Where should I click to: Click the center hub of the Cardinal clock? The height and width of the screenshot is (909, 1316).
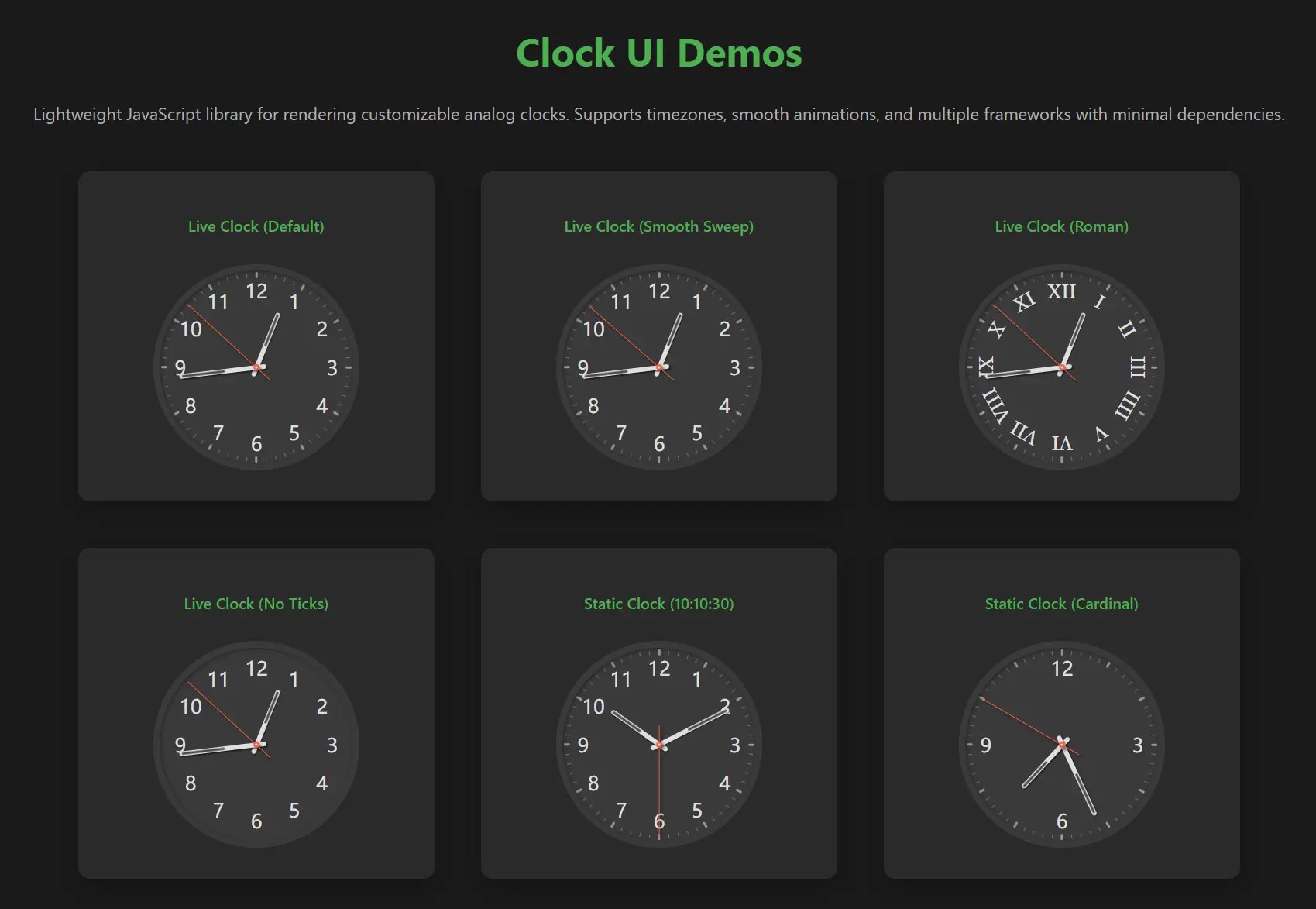tap(1062, 745)
